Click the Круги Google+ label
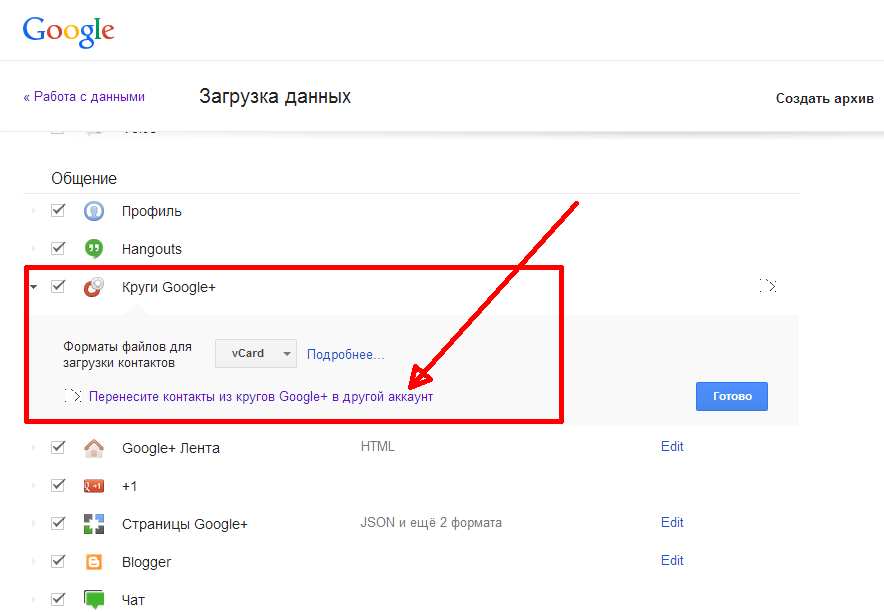884x612 pixels. (169, 287)
